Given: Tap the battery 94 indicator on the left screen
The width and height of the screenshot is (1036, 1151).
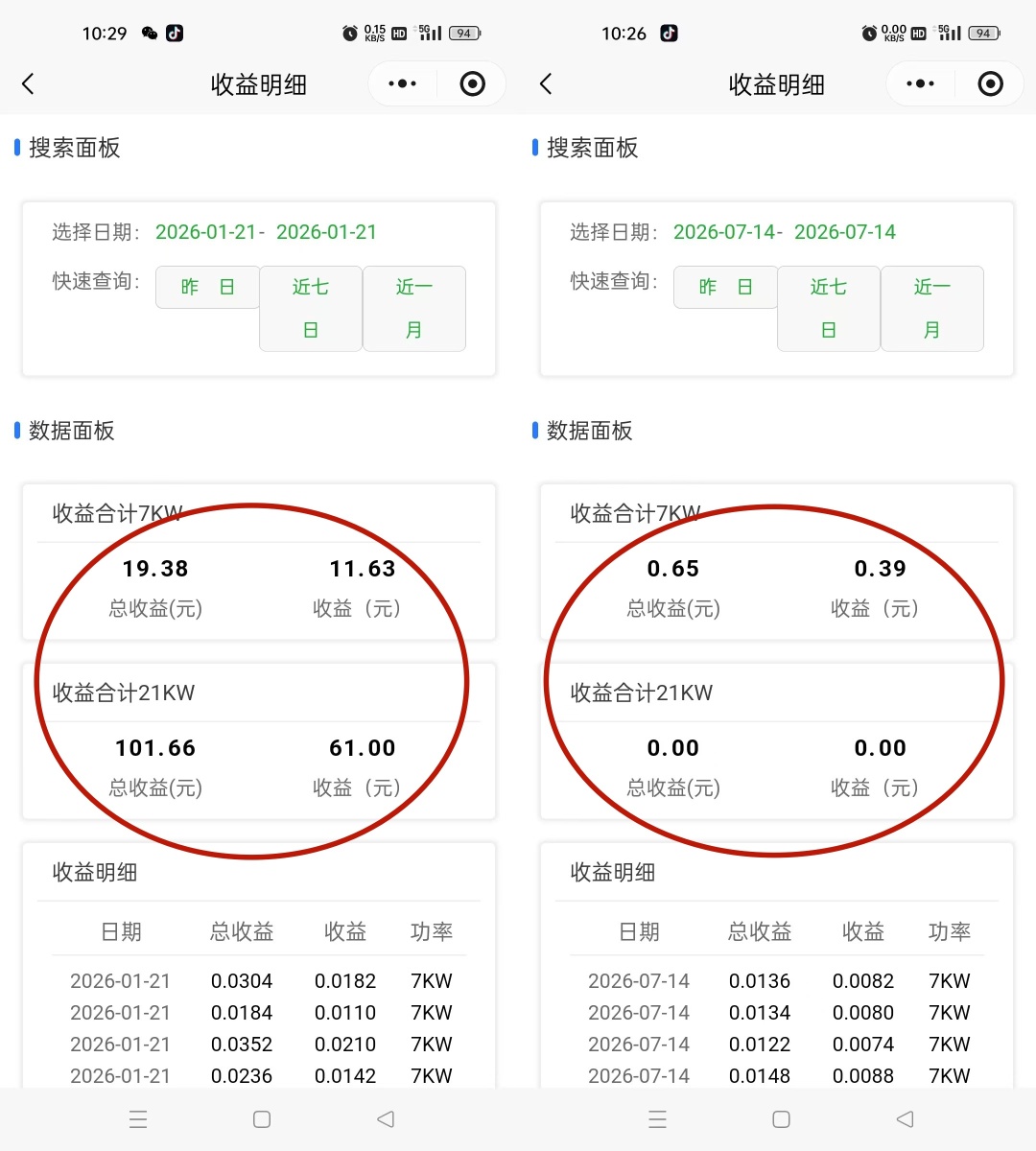Looking at the screenshot, I should 465,34.
